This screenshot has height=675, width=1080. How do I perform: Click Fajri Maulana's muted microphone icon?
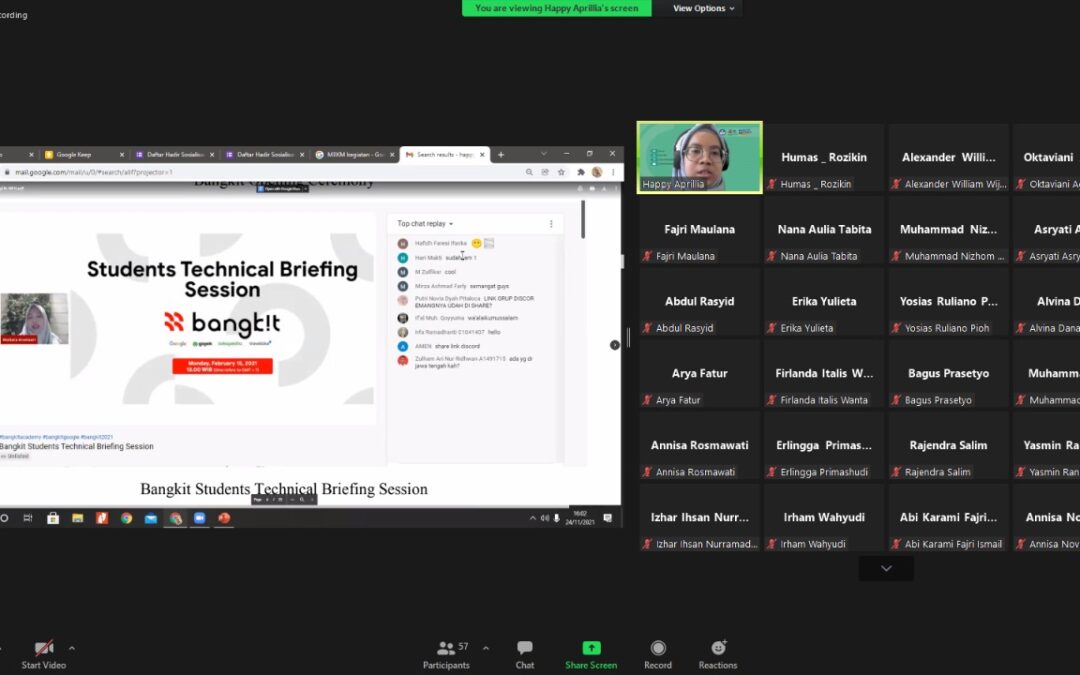pos(647,257)
